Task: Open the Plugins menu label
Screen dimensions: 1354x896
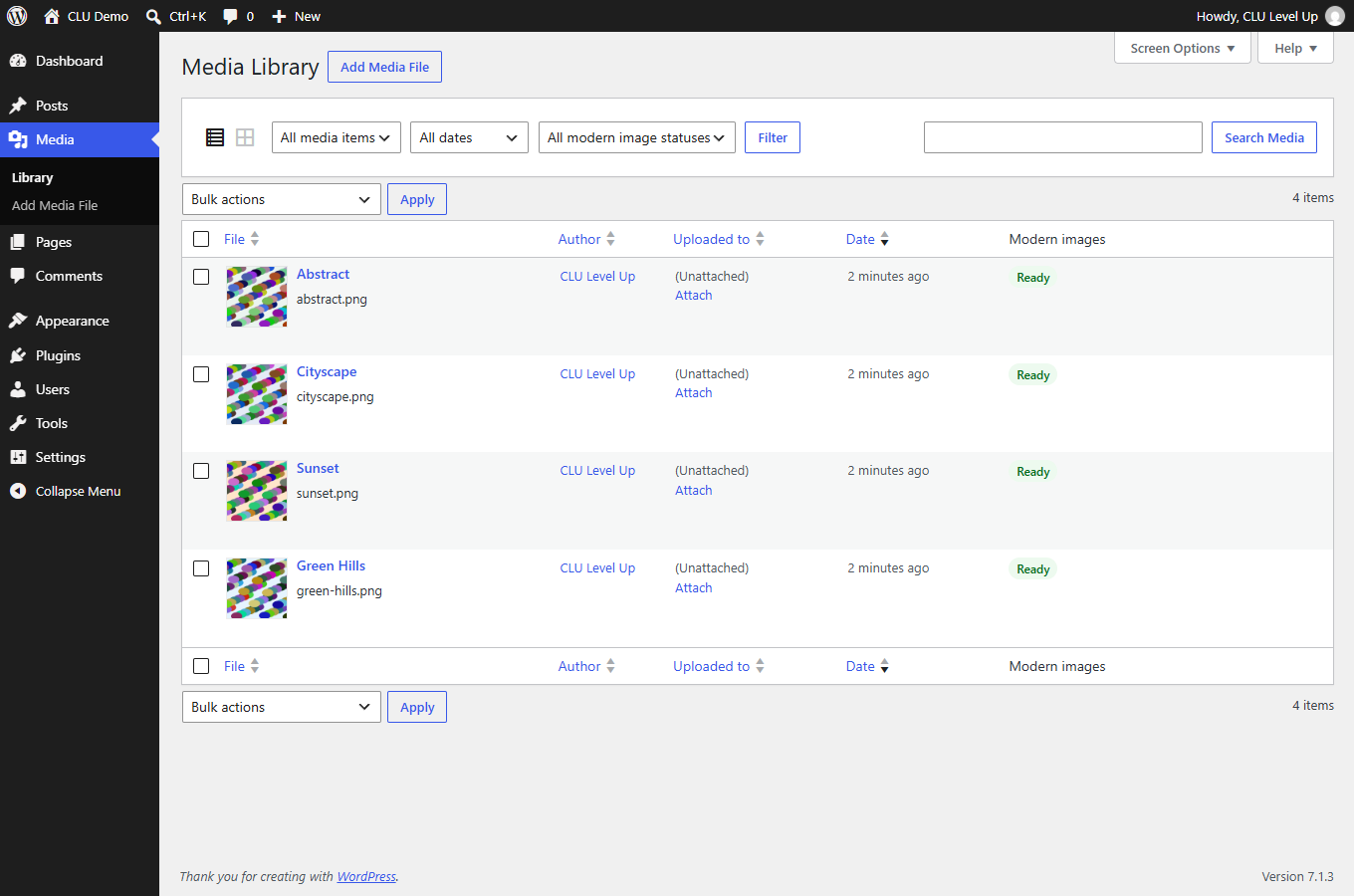Action: [58, 355]
